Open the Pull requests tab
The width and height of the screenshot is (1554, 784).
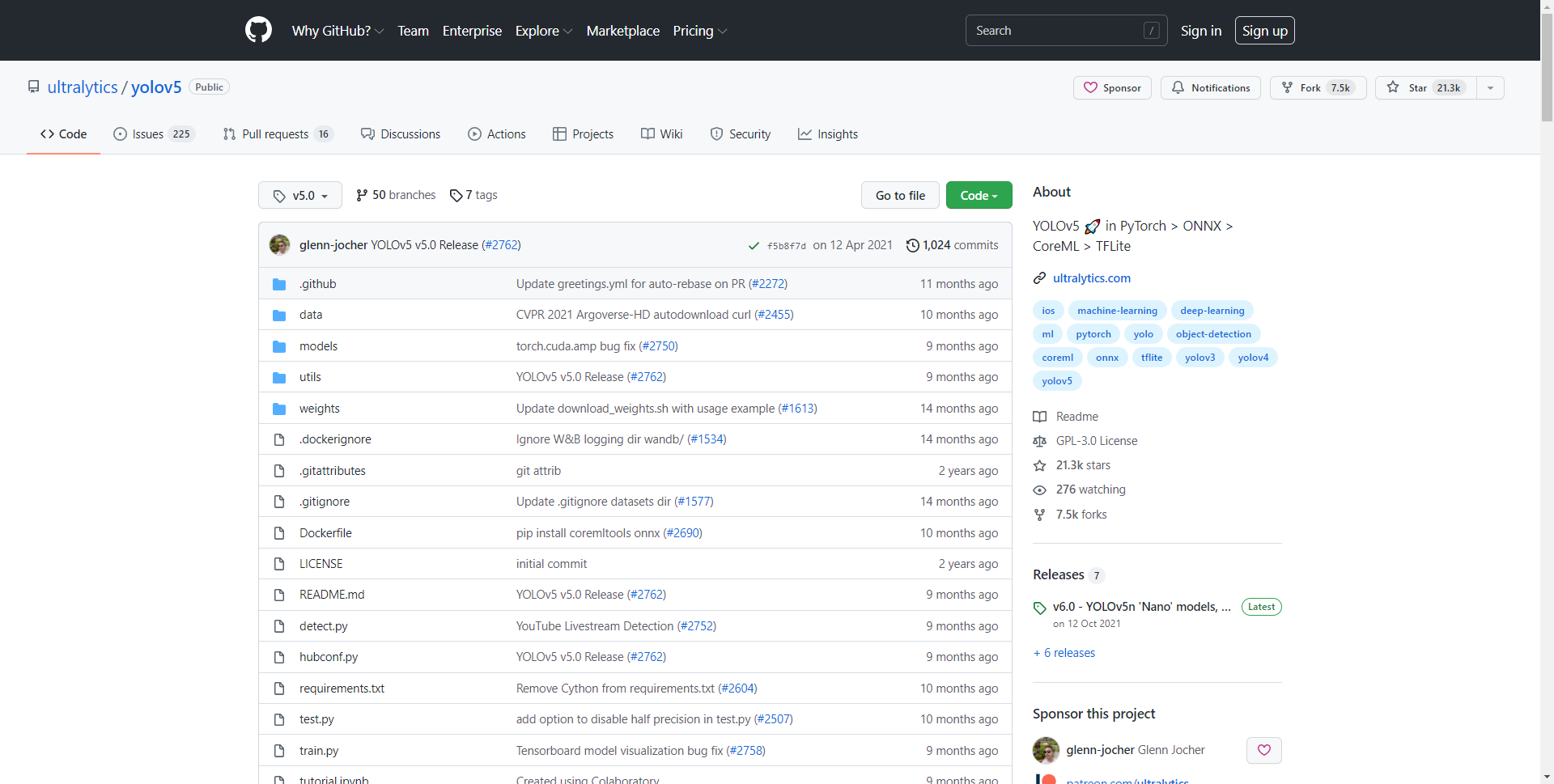point(278,134)
